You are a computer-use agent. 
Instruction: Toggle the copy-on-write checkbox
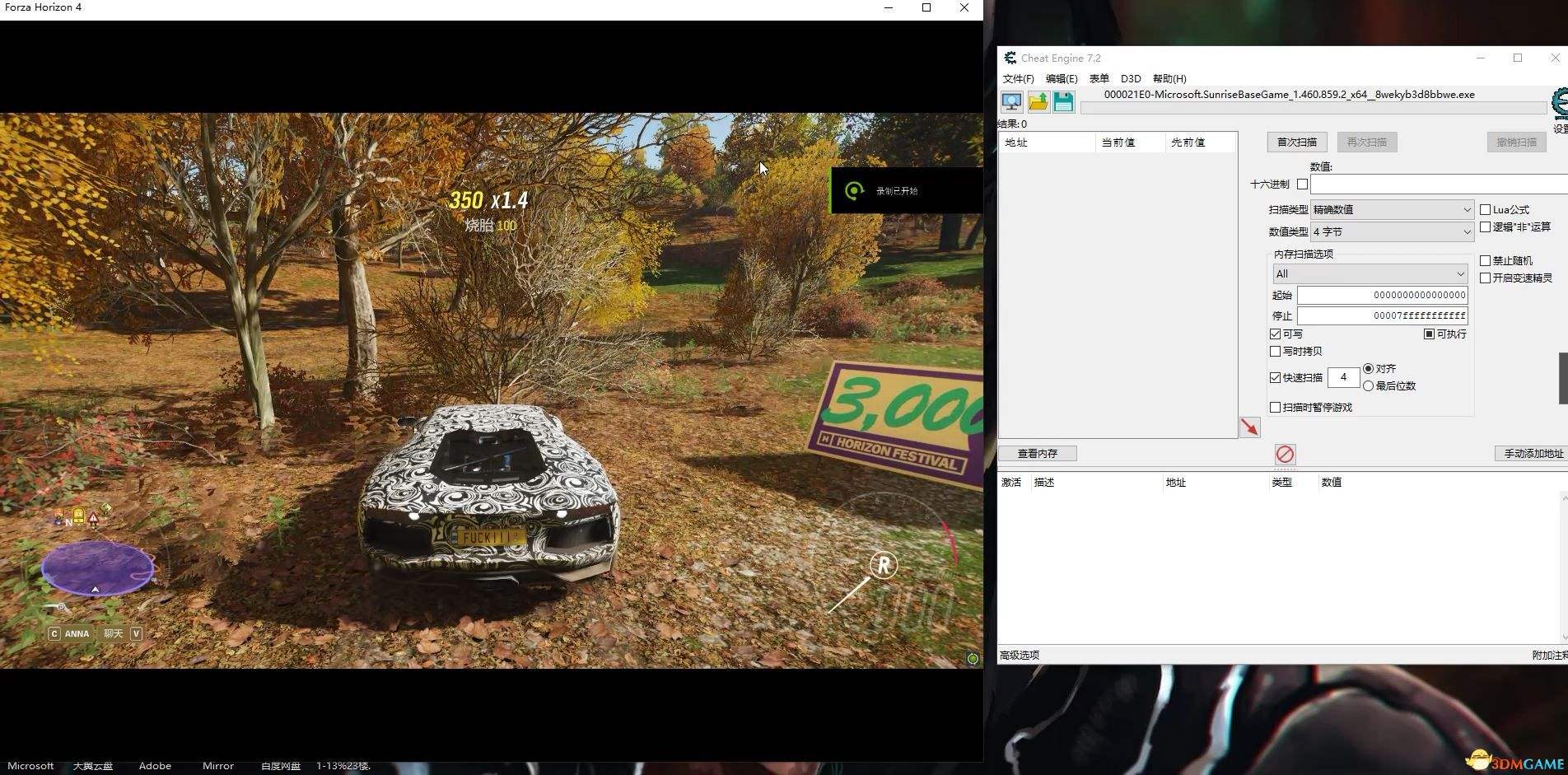click(1276, 352)
